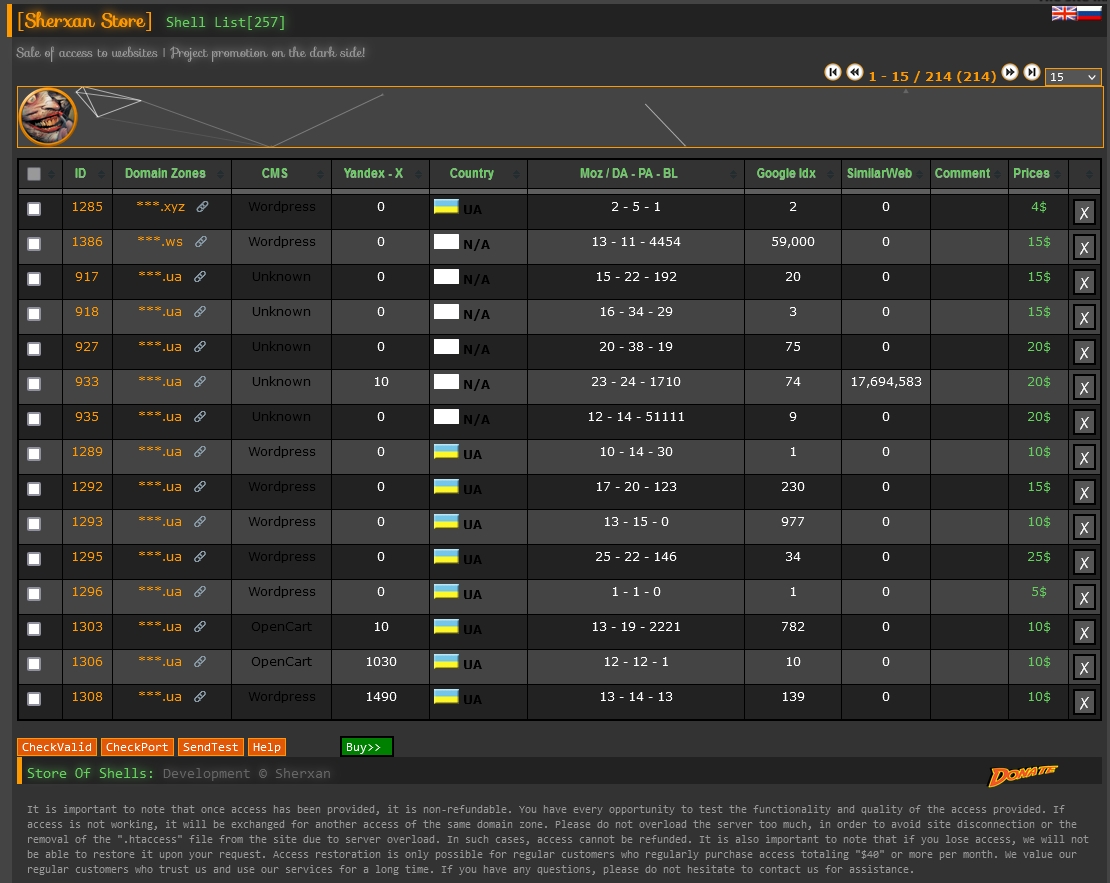
Task: Go to the first page of results
Action: point(832,72)
